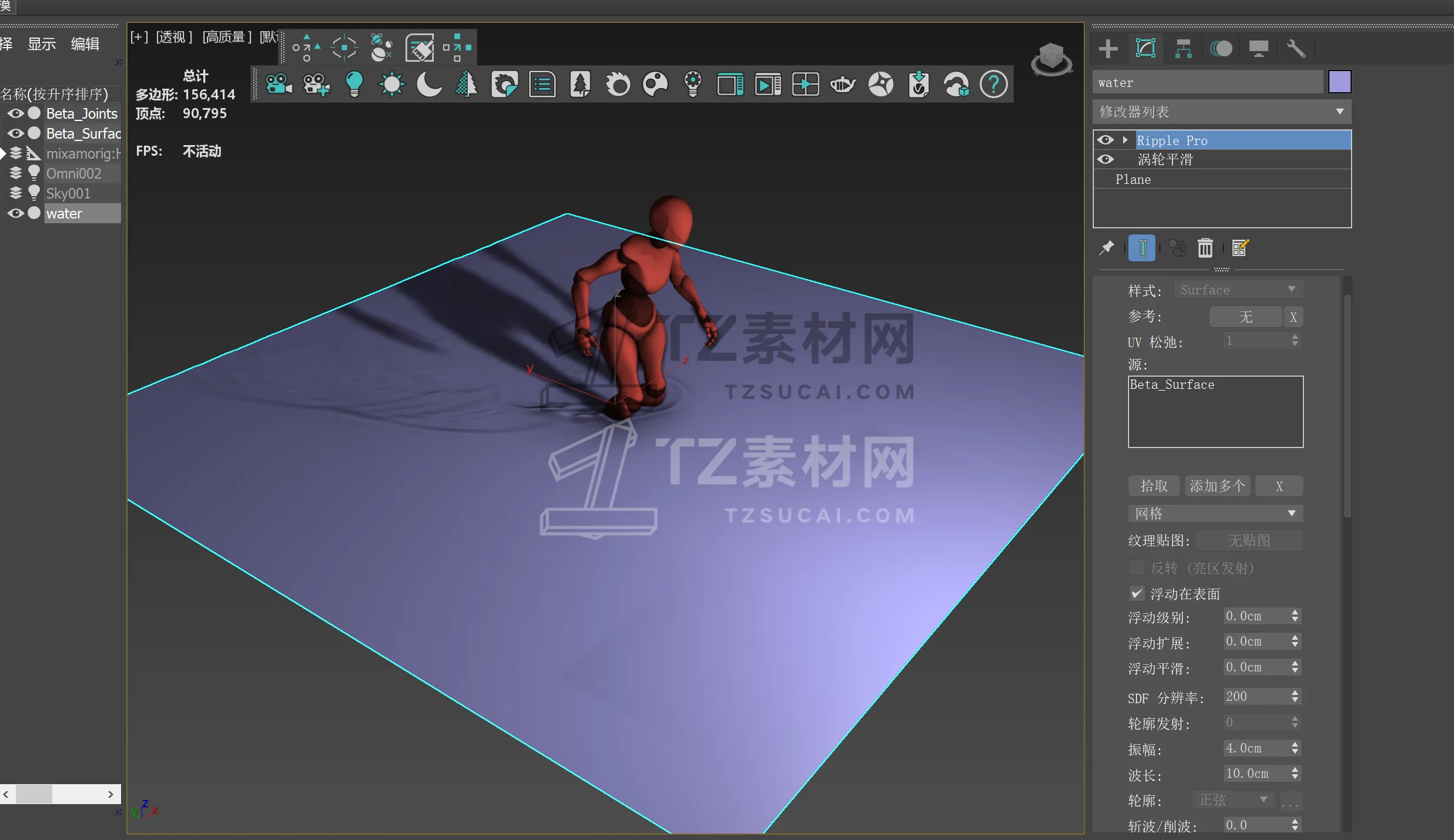
Task: Open the question mark help icon
Action: [x=993, y=85]
